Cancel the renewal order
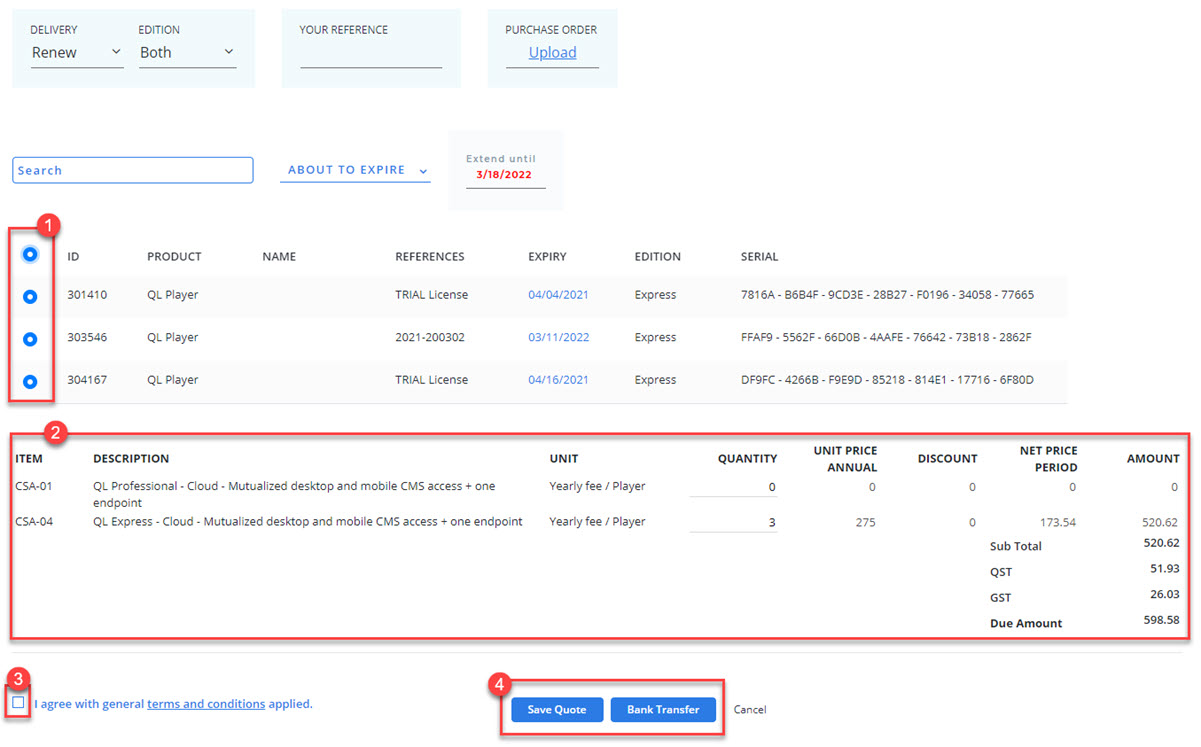Viewport: 1201px width, 747px height. [750, 710]
